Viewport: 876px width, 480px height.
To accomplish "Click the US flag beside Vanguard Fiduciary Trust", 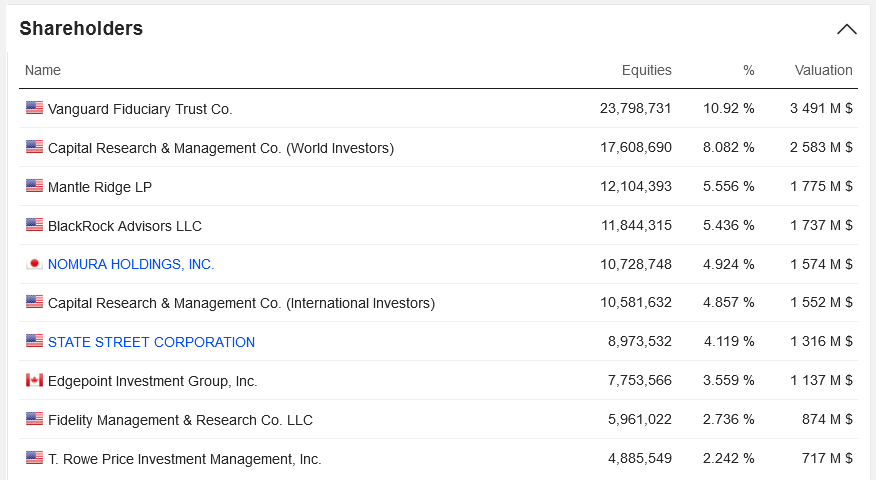I will point(34,108).
